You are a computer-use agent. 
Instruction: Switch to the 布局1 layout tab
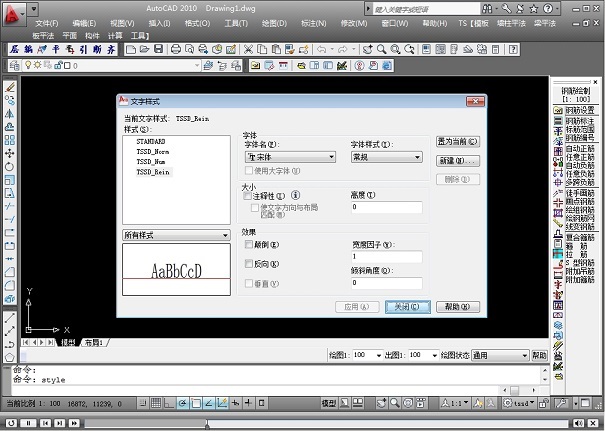pyautogui.click(x=96, y=342)
